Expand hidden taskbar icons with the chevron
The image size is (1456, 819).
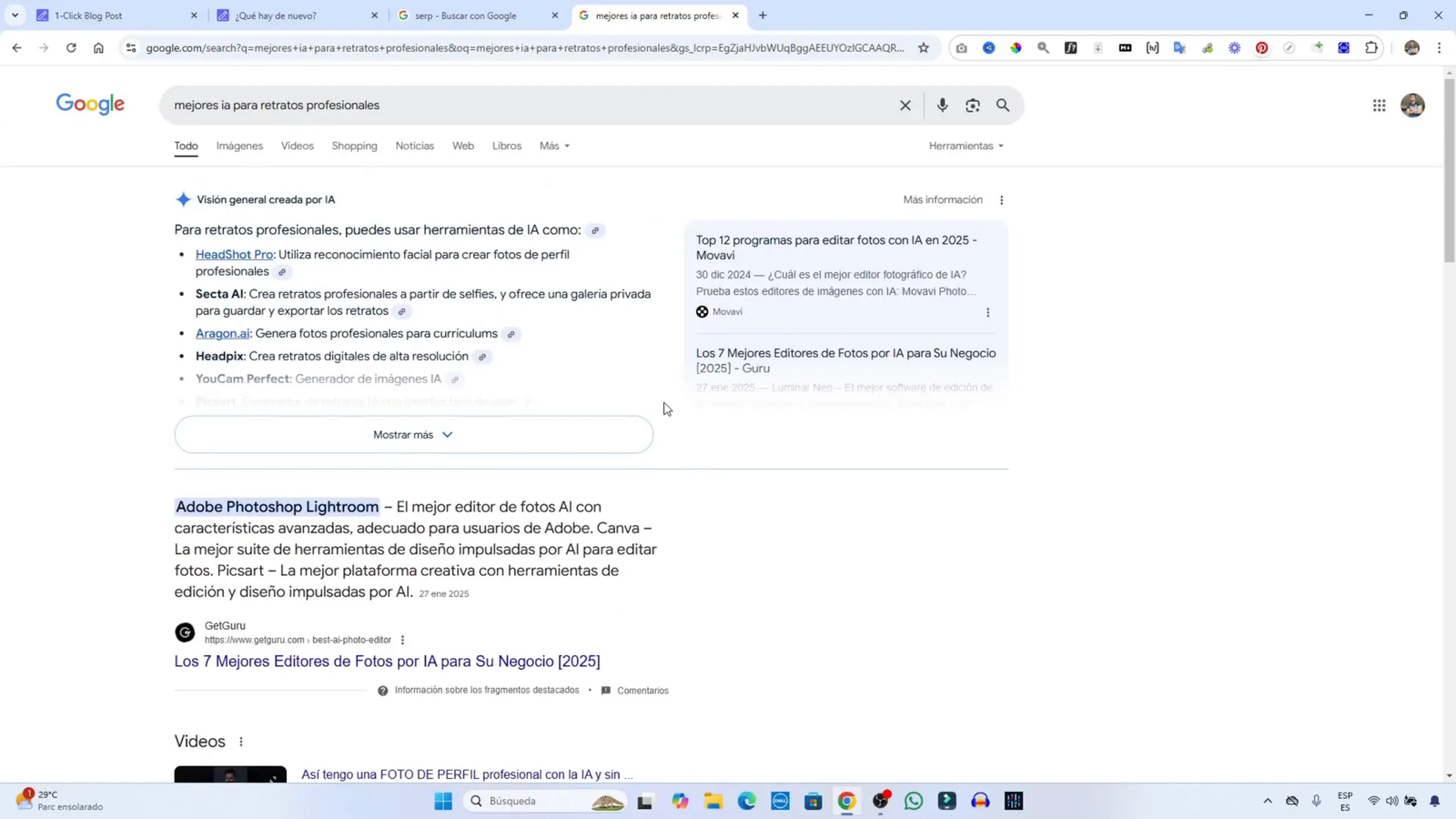tap(1267, 801)
